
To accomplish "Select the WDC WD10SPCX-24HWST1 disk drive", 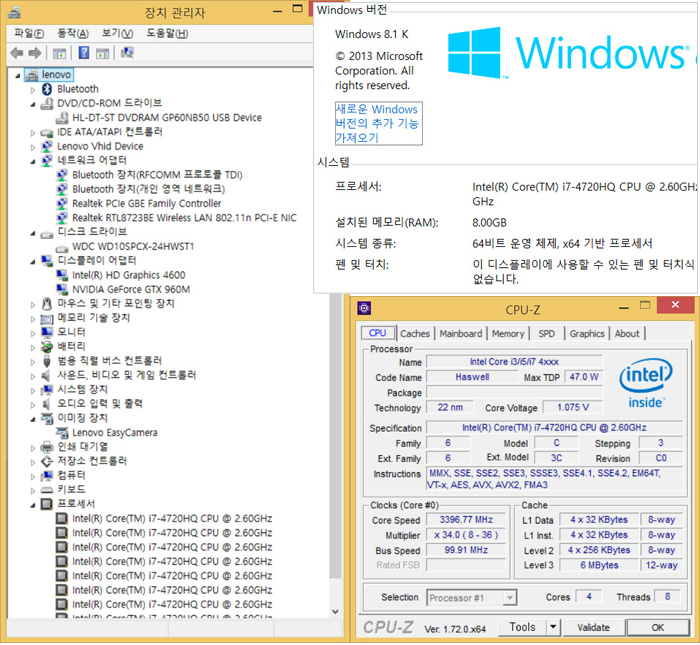I will coord(133,246).
